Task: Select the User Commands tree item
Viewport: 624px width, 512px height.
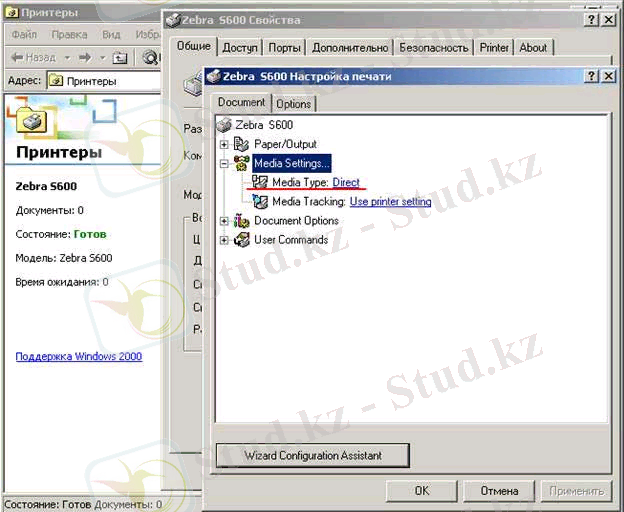Action: coord(291,239)
